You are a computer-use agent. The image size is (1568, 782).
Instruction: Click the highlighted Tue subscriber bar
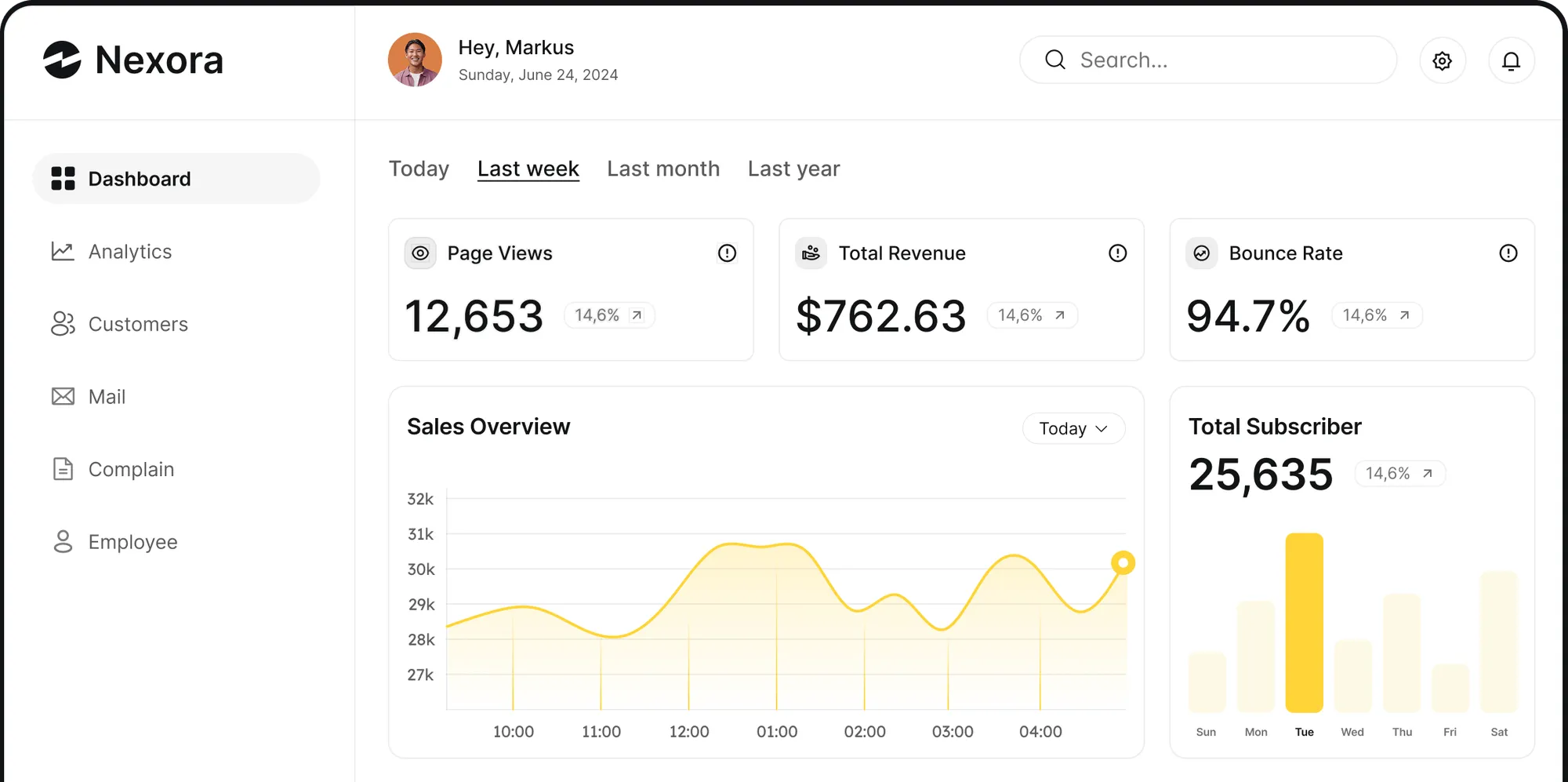coord(1304,622)
